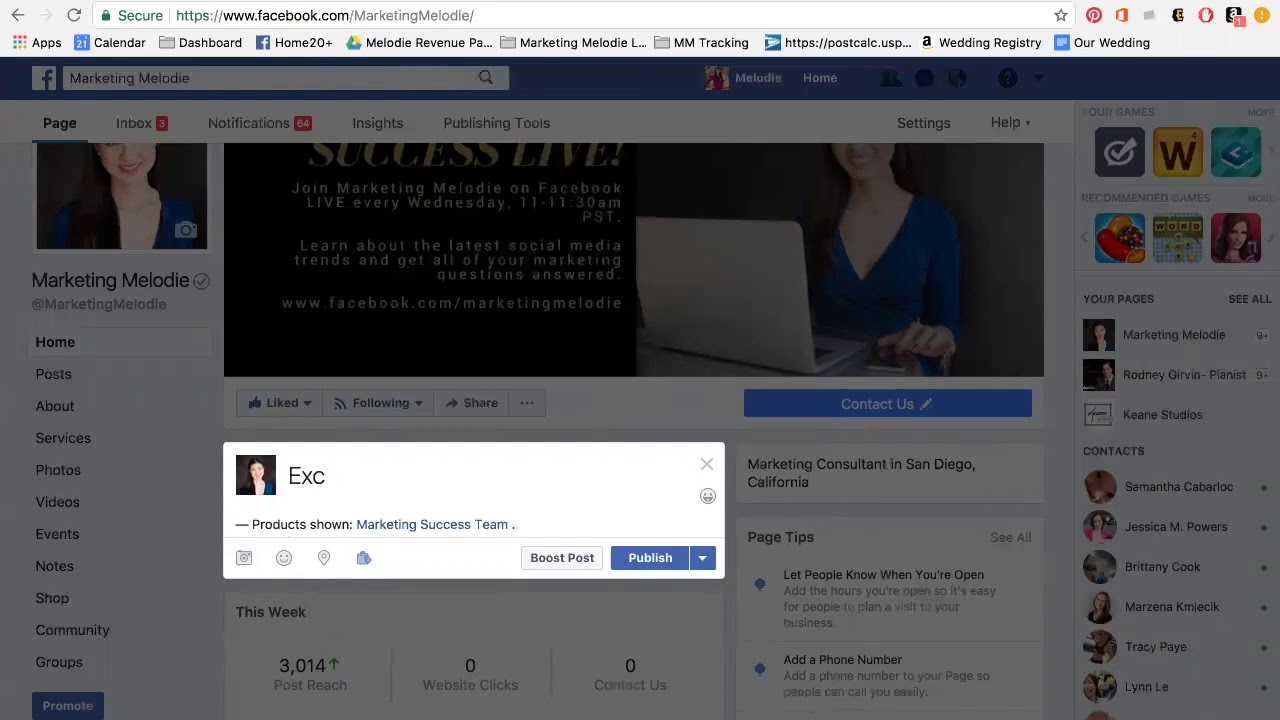
Task: Open notifications globe icon in header
Action: 957,78
